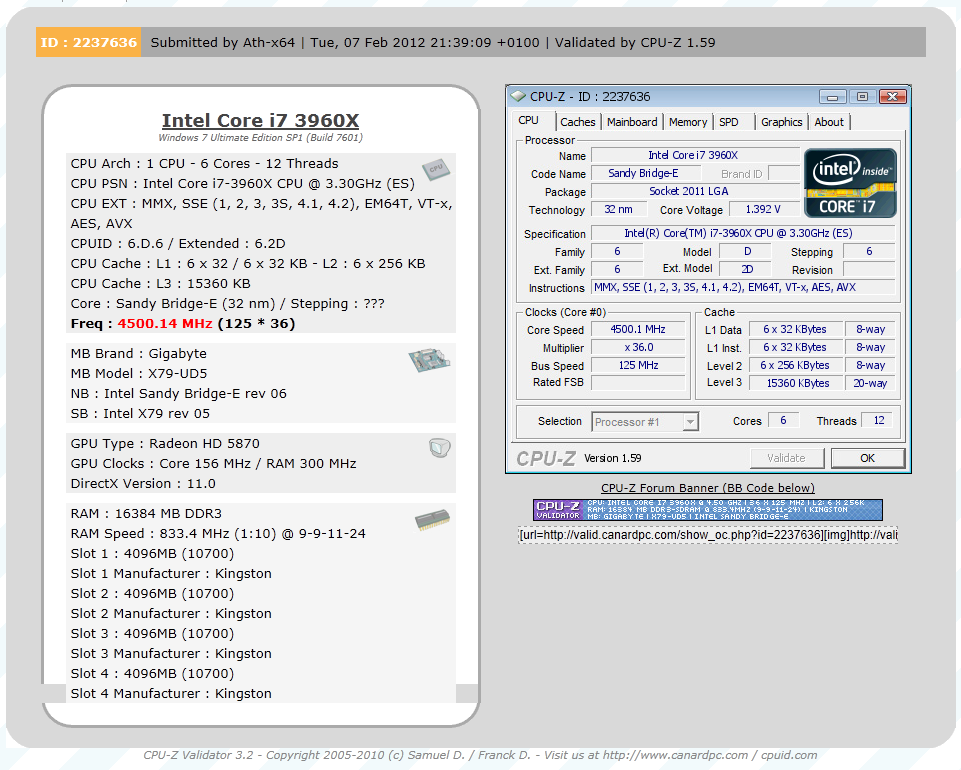Click the Core Voltage value 1.392 V

click(764, 209)
